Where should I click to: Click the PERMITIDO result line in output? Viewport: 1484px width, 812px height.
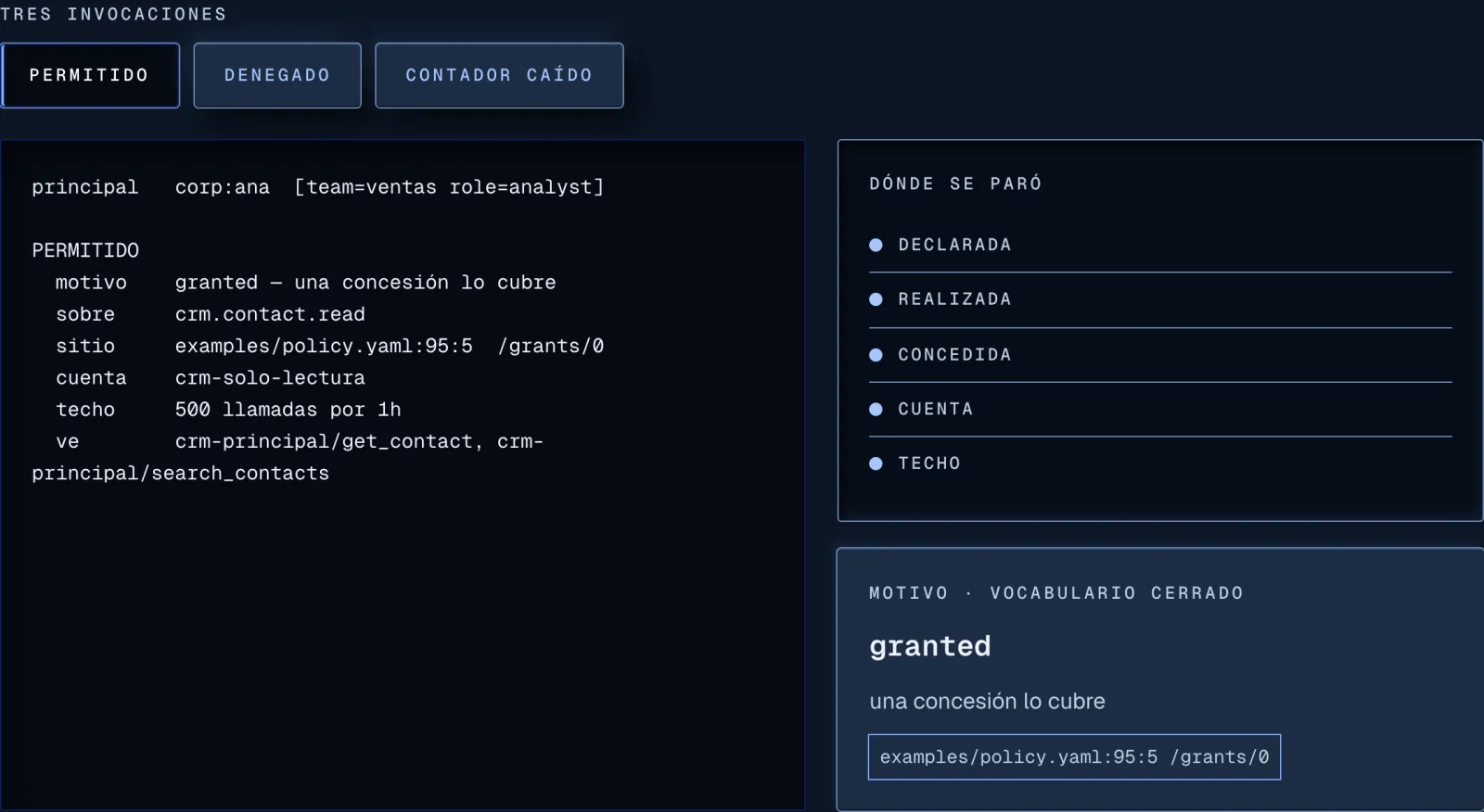point(85,250)
